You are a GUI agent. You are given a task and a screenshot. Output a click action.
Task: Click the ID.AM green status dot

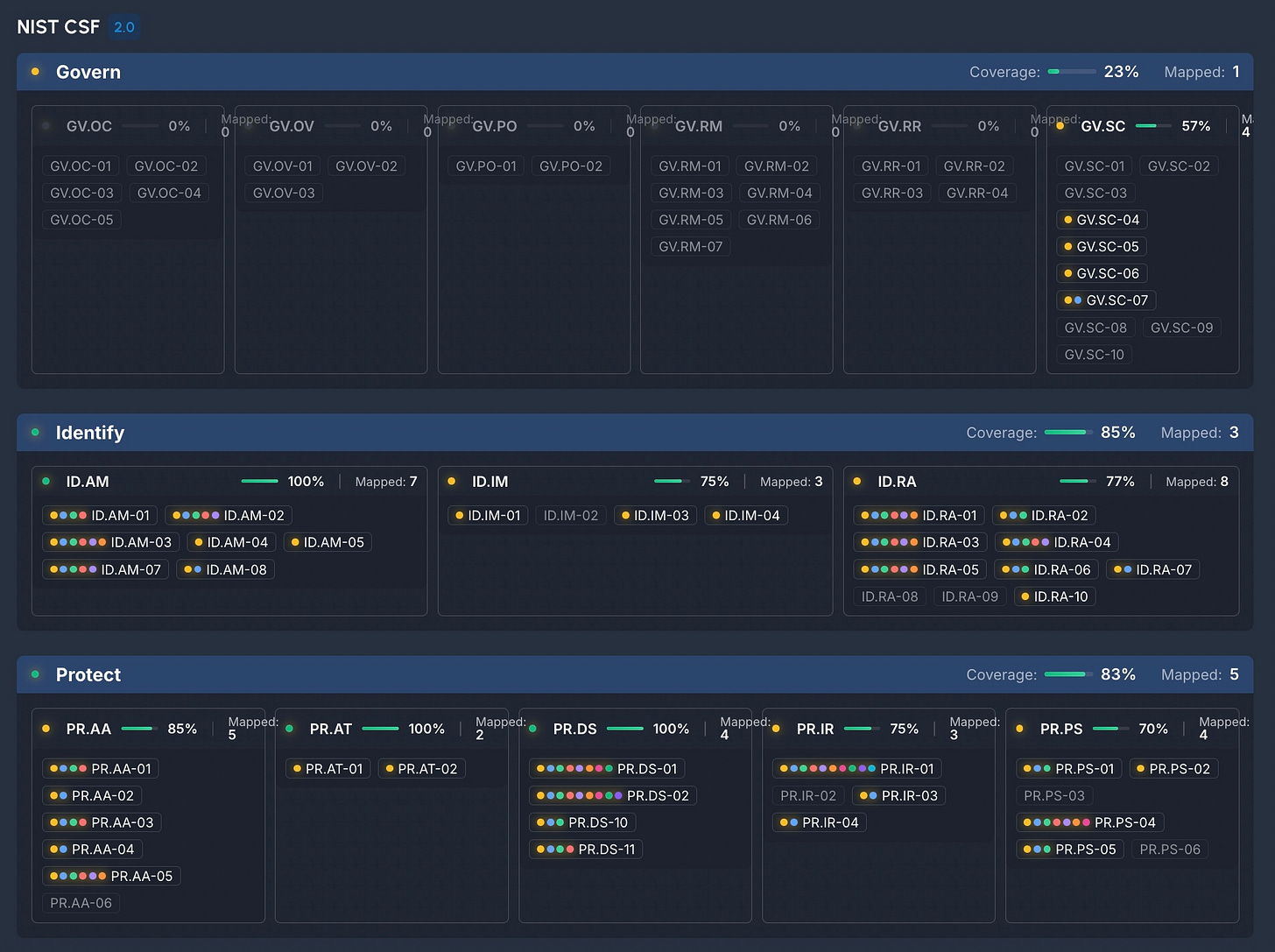click(46, 481)
